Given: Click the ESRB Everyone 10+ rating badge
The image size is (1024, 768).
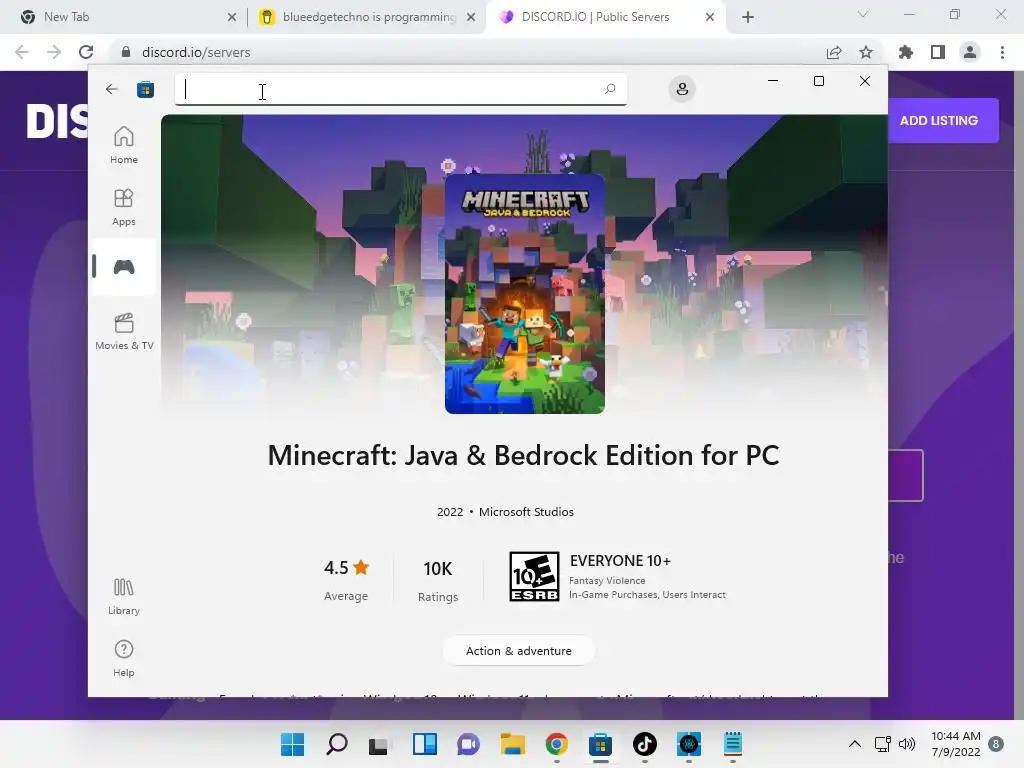Looking at the screenshot, I should click(534, 577).
